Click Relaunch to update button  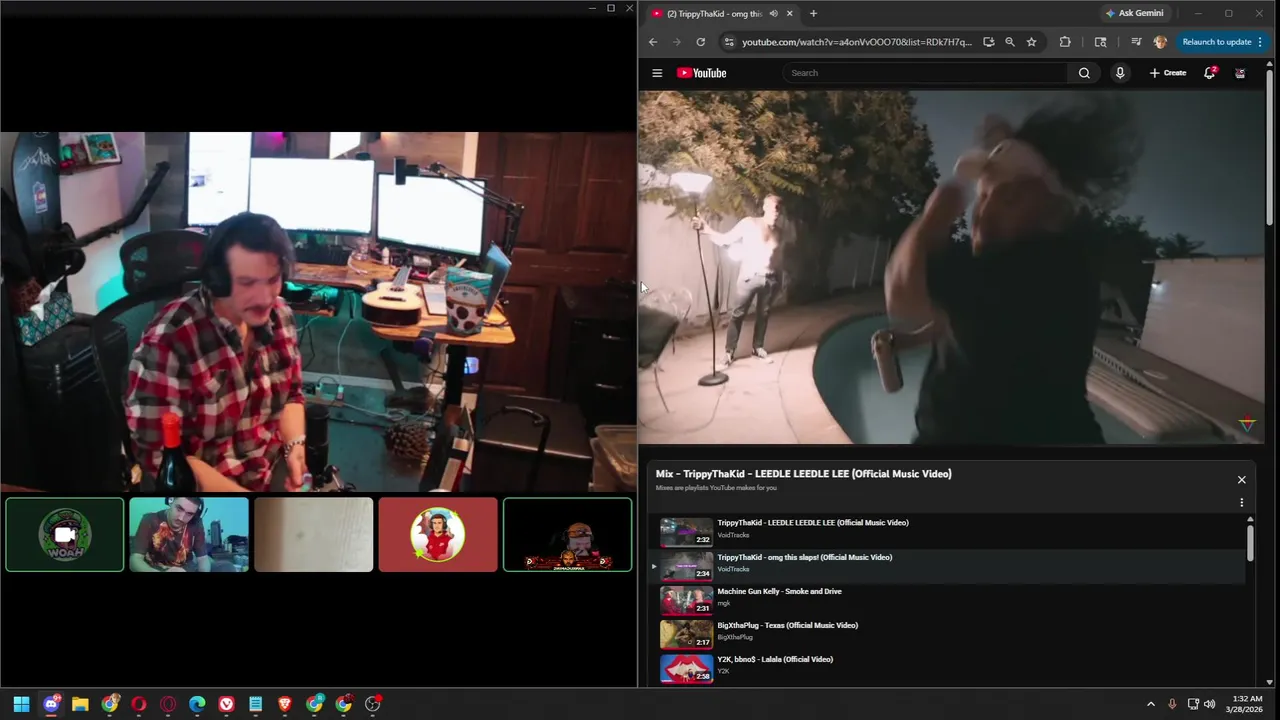click(1222, 42)
